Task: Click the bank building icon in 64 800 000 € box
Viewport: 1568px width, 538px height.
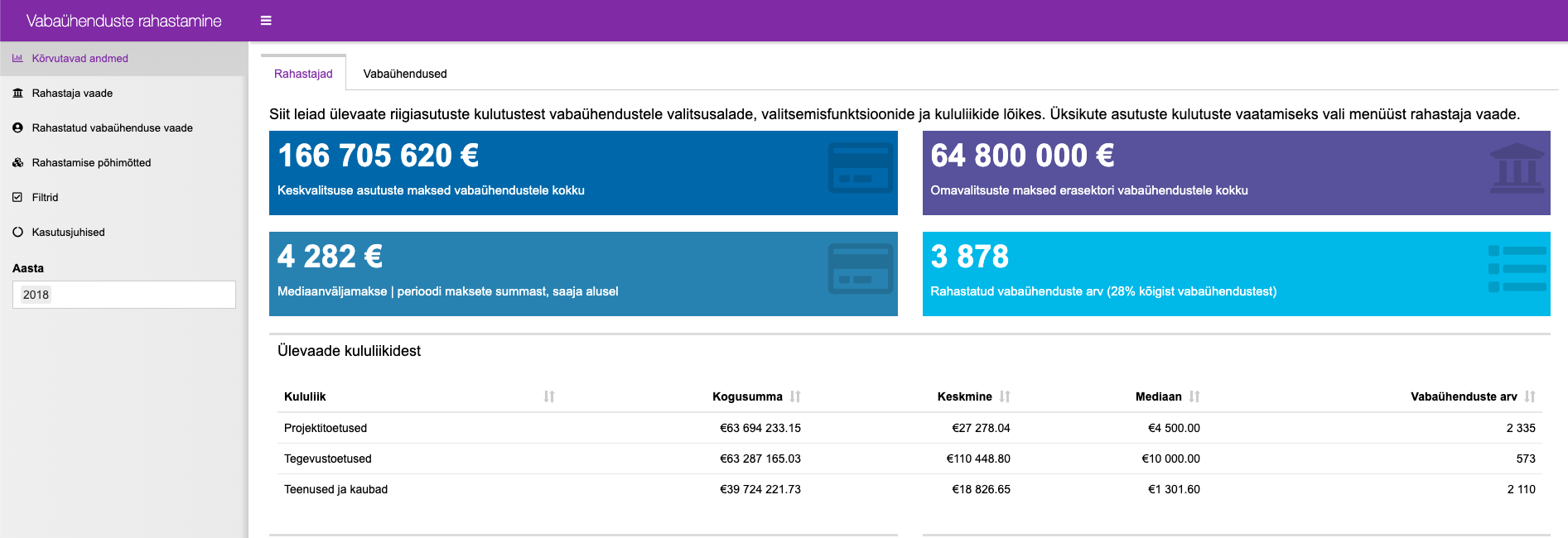Action: tap(1517, 168)
